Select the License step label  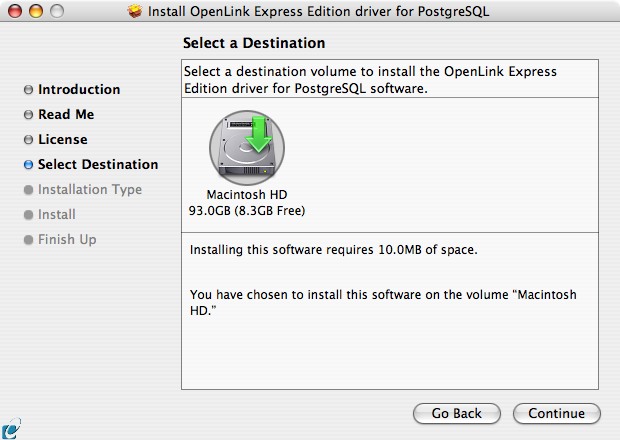point(62,139)
